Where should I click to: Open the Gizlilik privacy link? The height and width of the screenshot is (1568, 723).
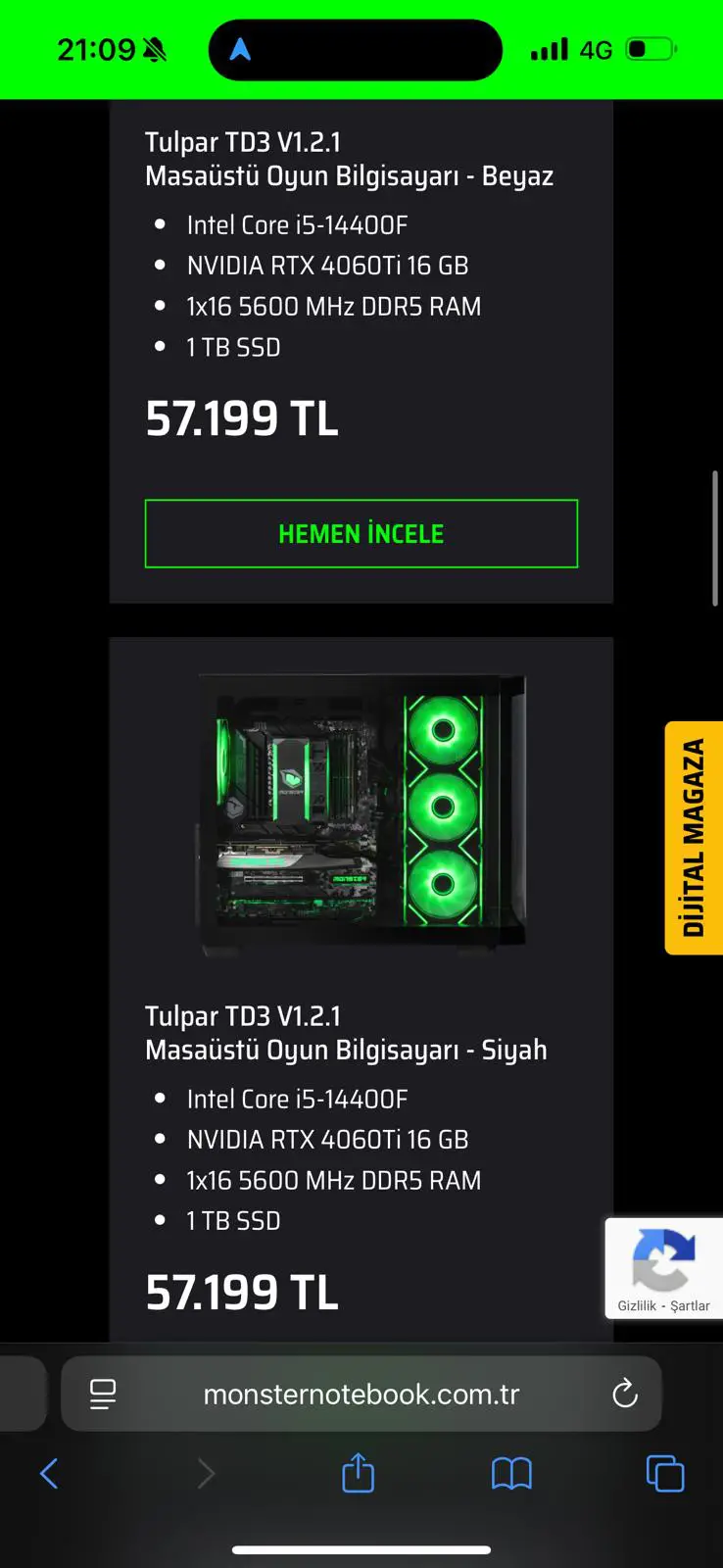(637, 1305)
